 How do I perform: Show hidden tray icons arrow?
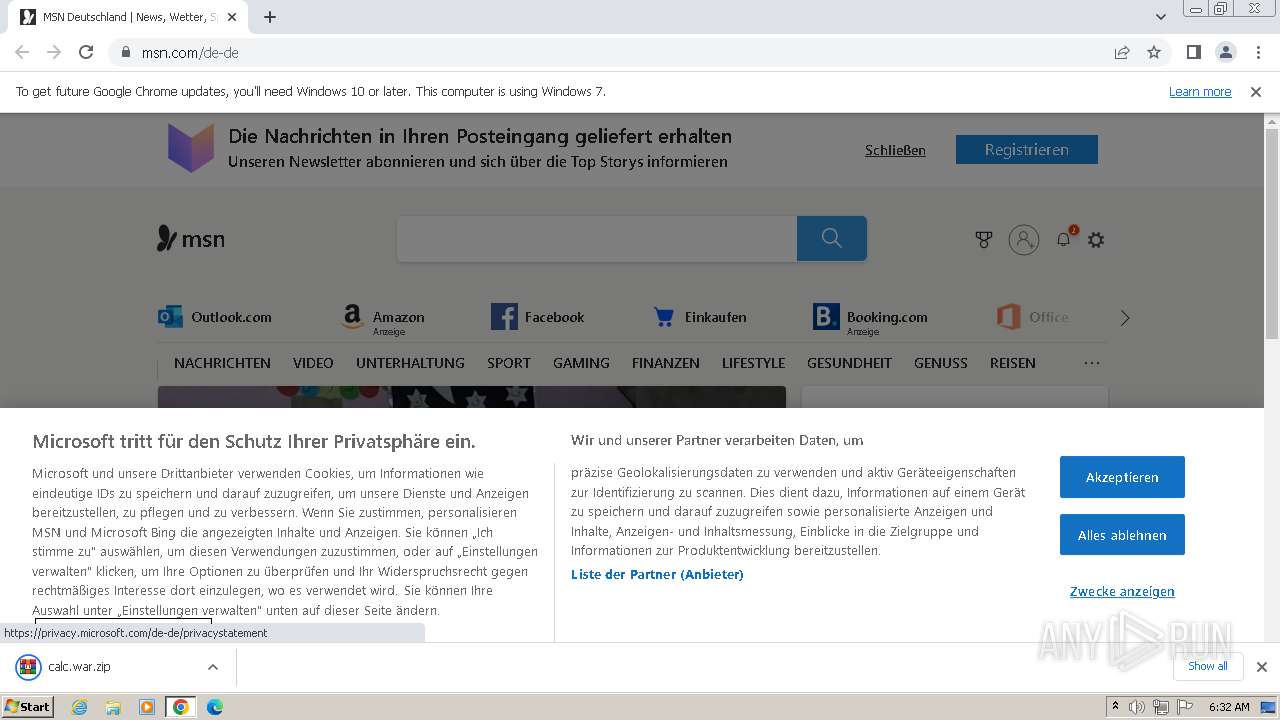[1115, 707]
